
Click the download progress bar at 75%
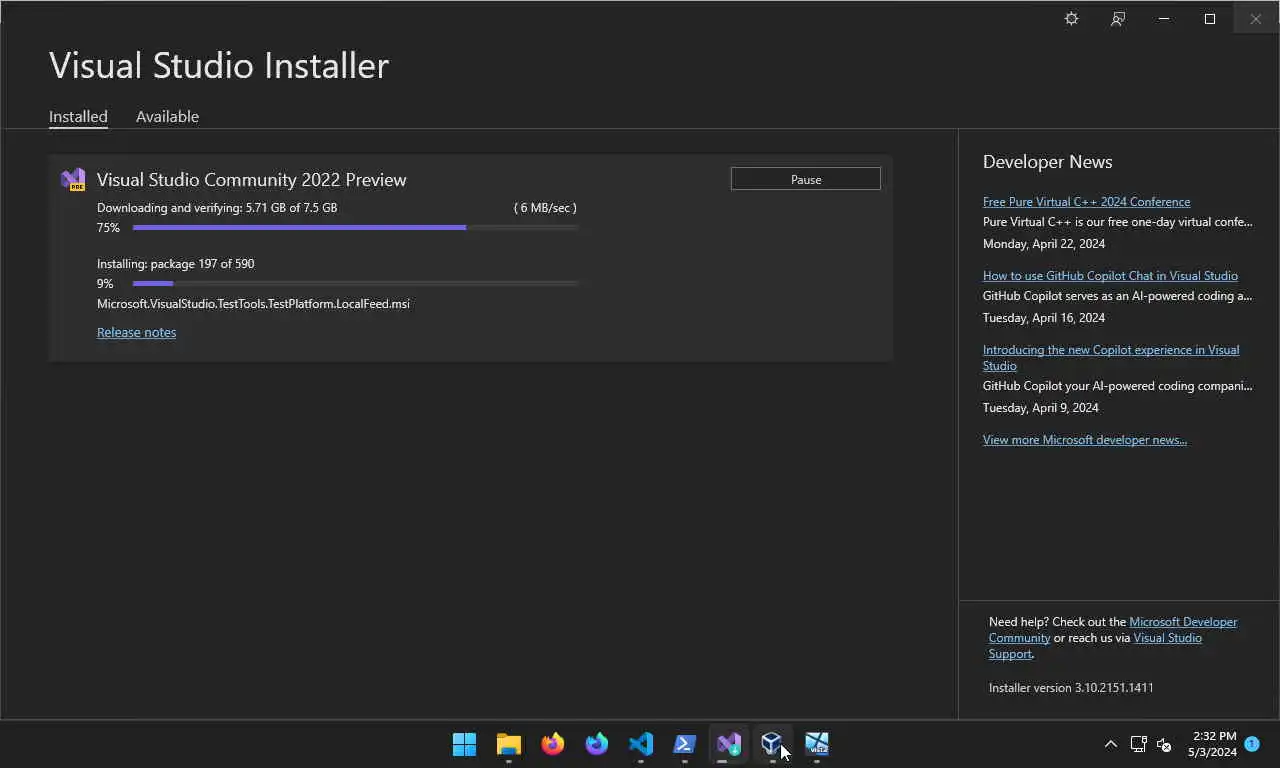[355, 228]
